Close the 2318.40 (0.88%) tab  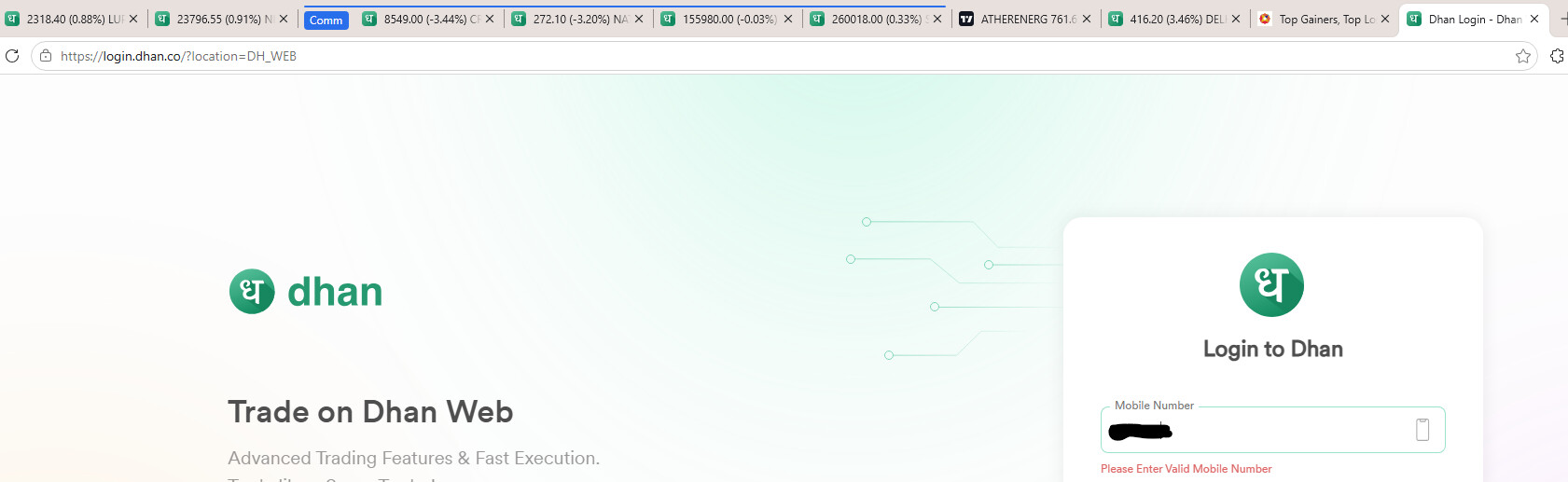pos(133,19)
